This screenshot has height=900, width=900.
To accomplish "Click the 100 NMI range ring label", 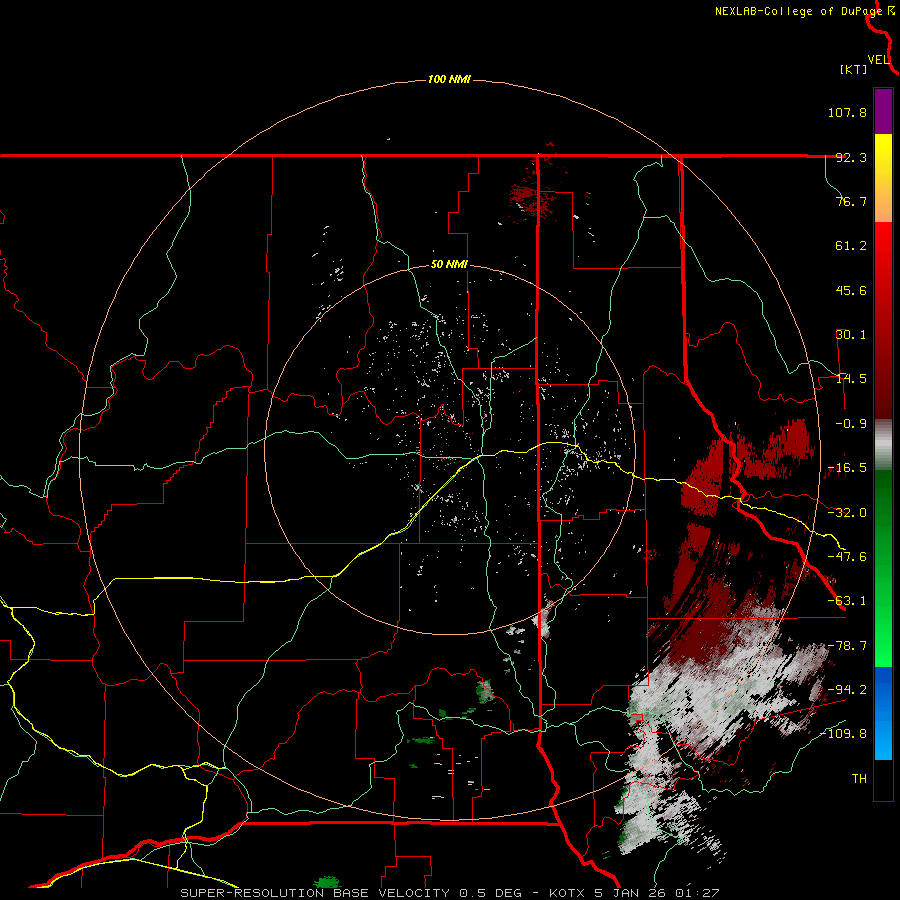I will (x=449, y=79).
